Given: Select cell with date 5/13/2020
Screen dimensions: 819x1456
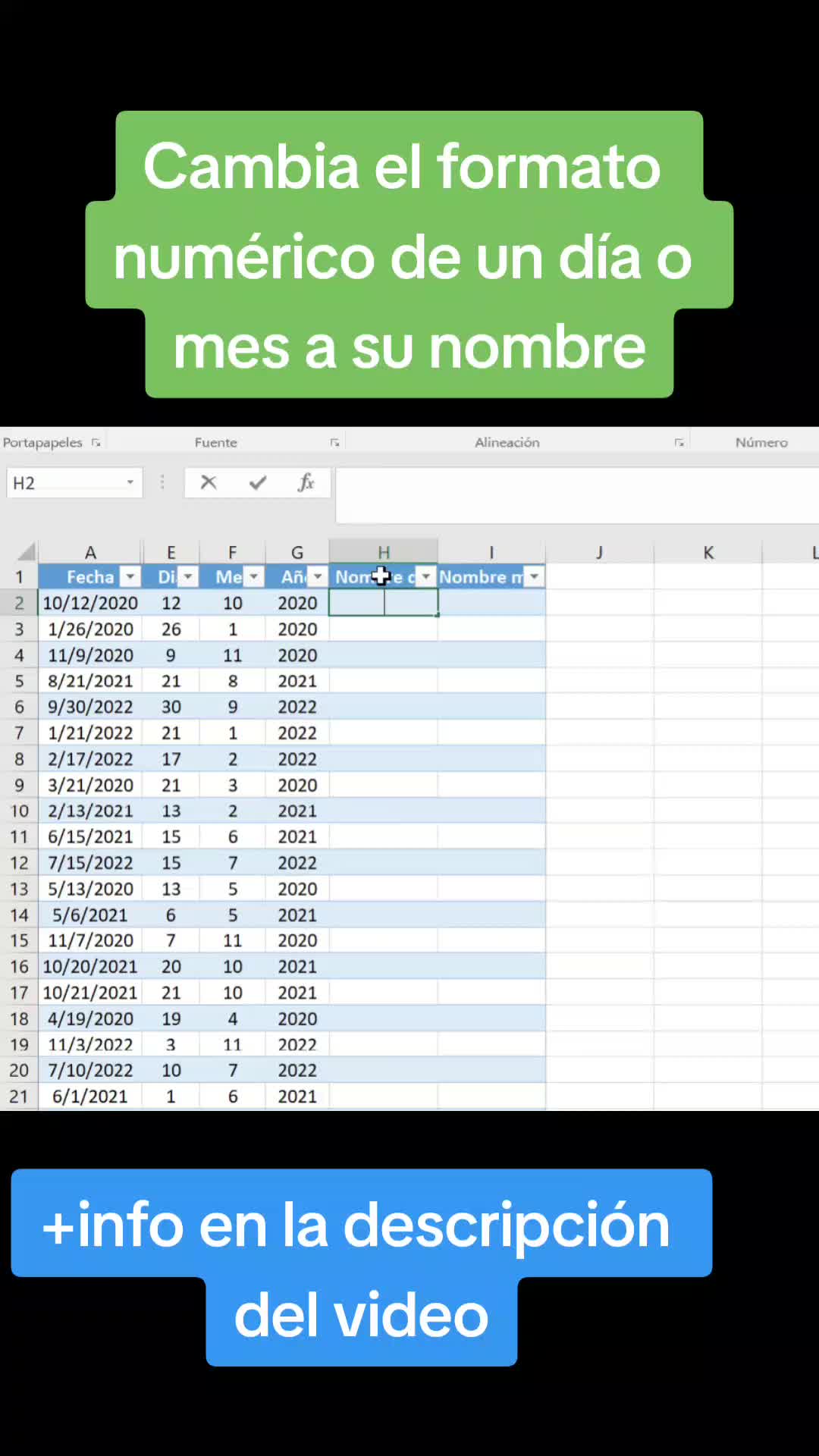Looking at the screenshot, I should 90,889.
